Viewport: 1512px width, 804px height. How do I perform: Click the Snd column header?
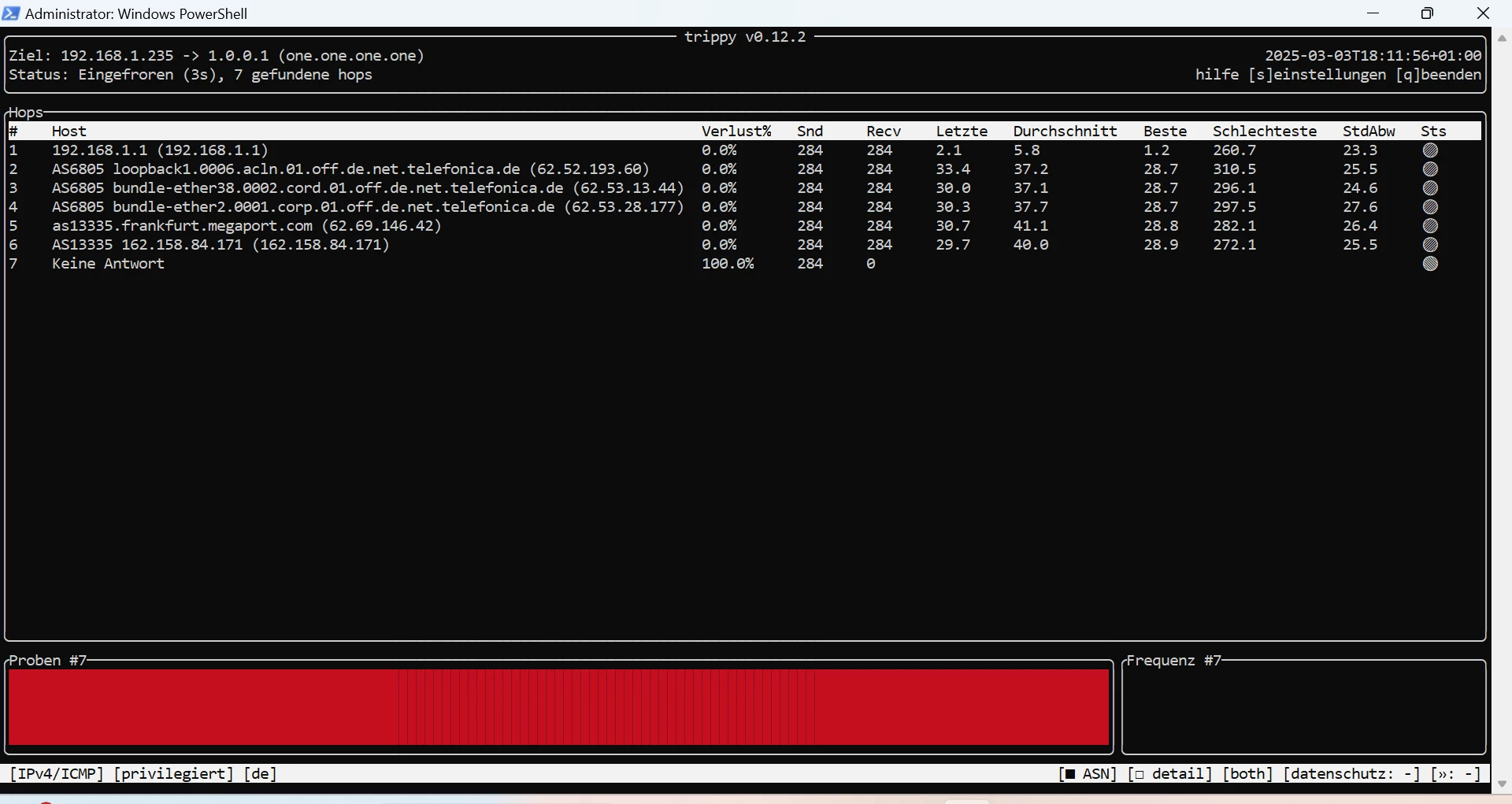tap(810, 132)
